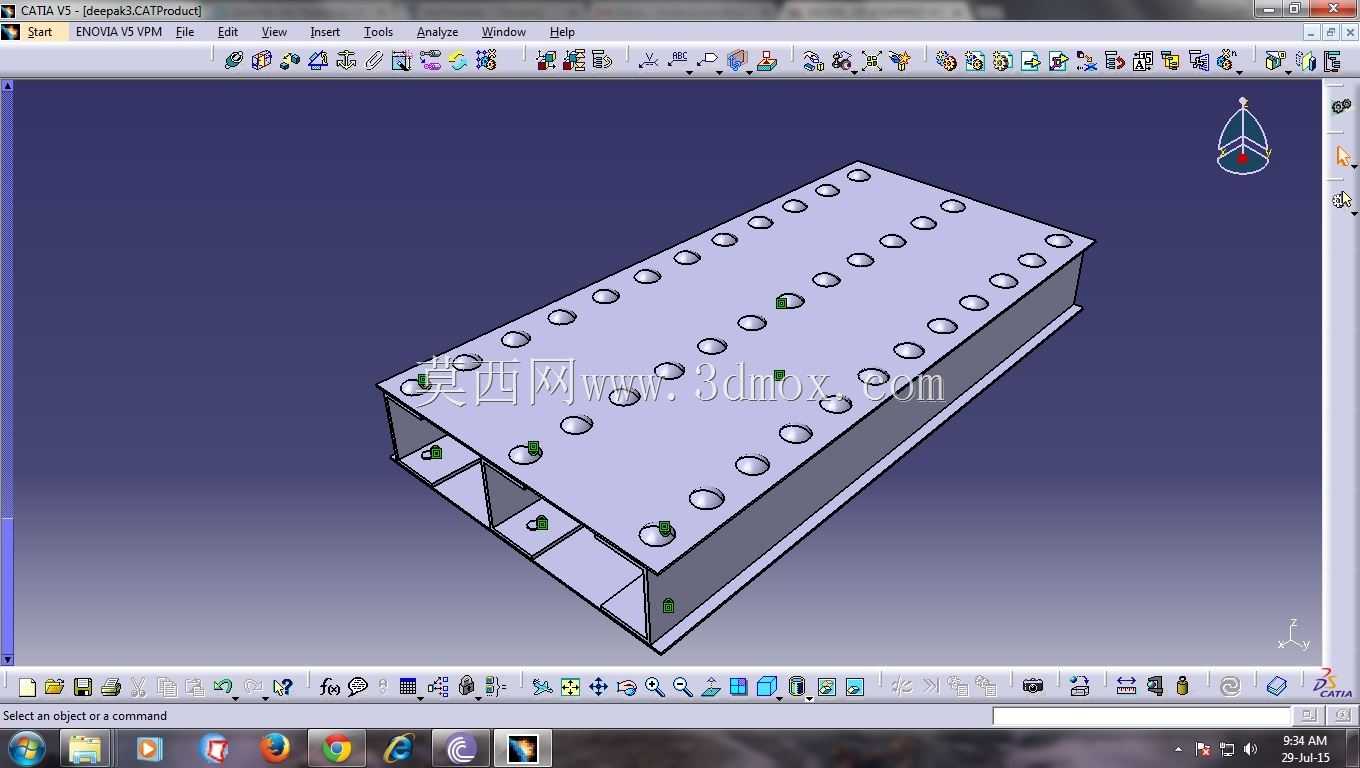Open Google Chrome from the taskbar
Image resolution: width=1360 pixels, height=768 pixels.
tap(337, 748)
